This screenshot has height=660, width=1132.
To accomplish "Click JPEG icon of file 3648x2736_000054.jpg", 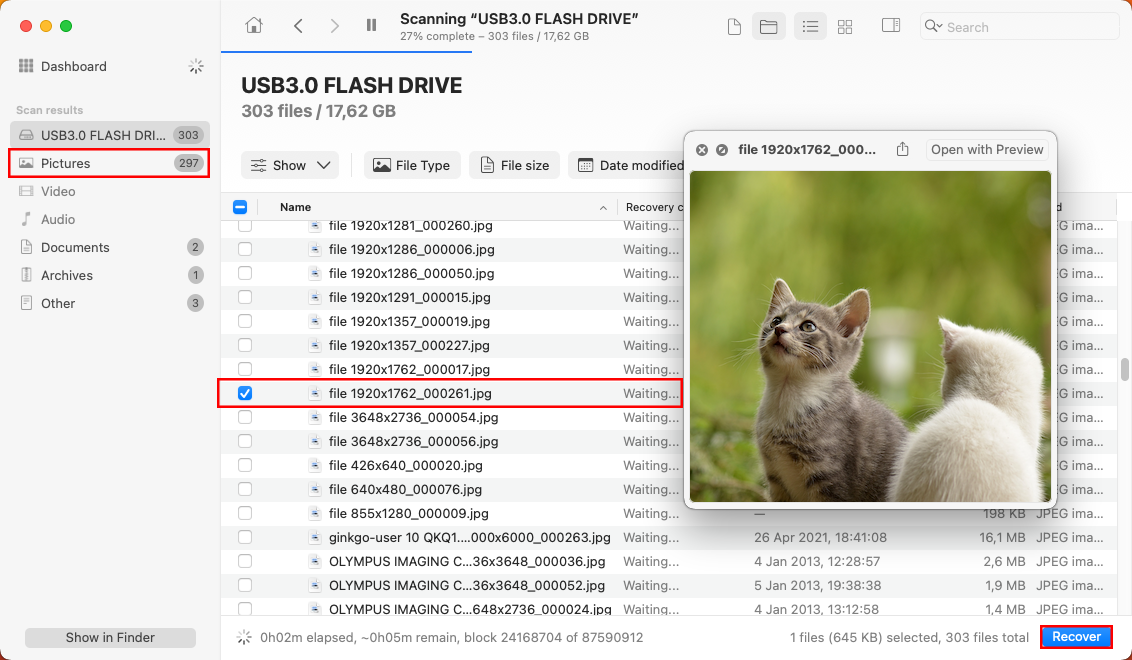I will point(315,417).
